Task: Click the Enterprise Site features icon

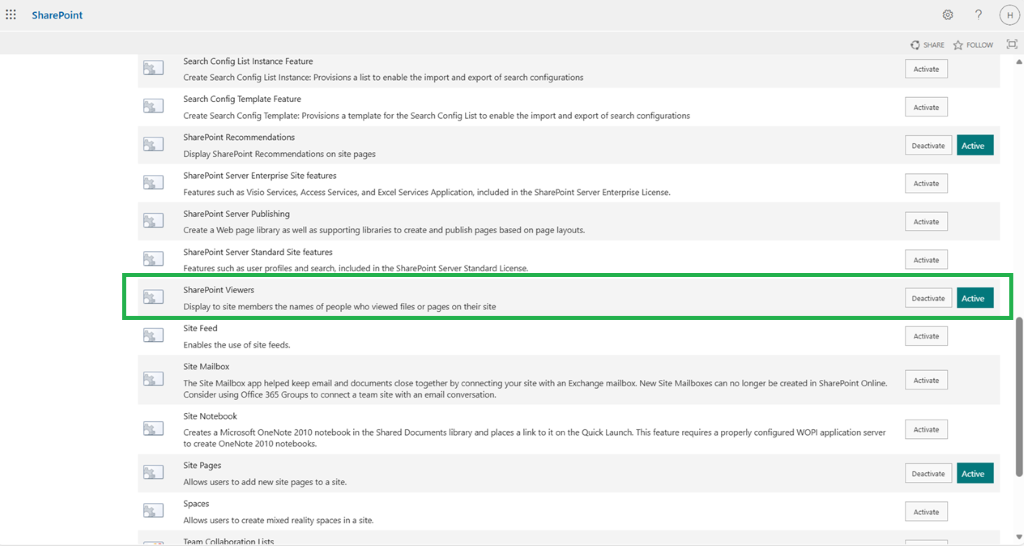Action: tap(153, 182)
